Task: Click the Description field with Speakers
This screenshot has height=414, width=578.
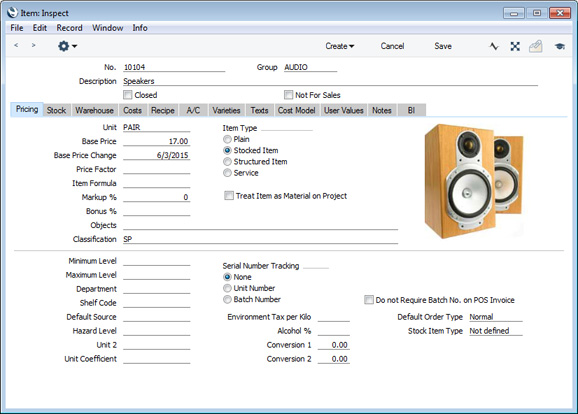Action: 330,81
